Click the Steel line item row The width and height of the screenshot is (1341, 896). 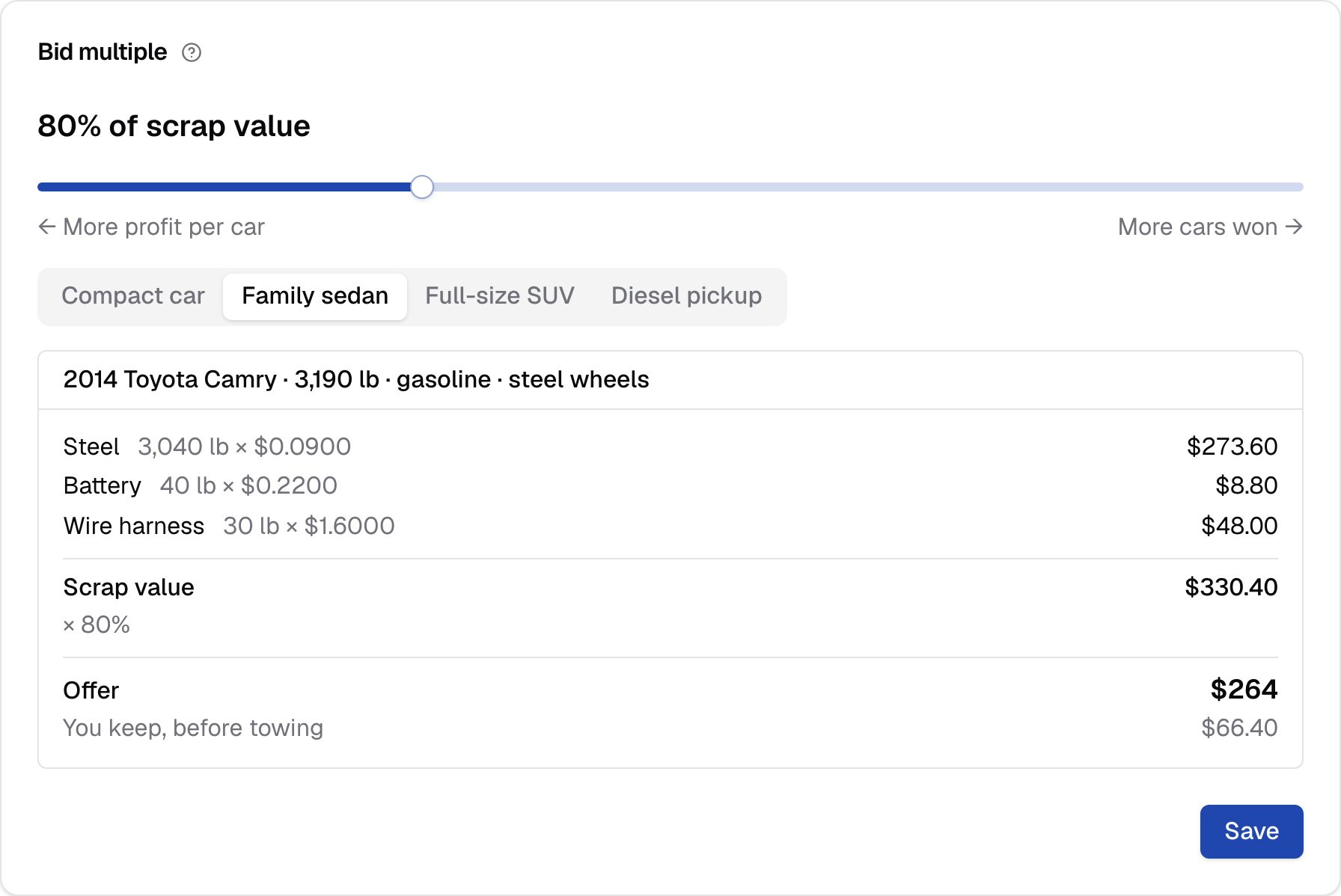[670, 447]
